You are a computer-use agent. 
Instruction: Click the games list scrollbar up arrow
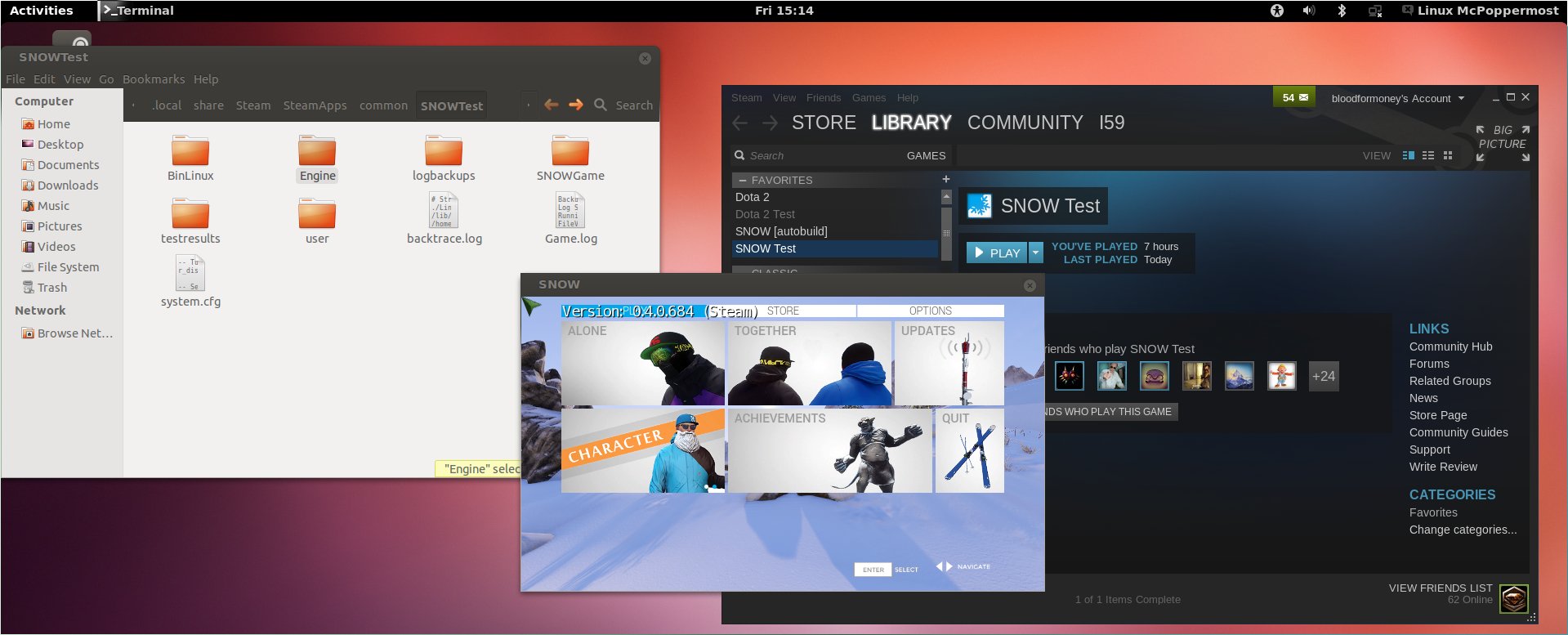946,196
